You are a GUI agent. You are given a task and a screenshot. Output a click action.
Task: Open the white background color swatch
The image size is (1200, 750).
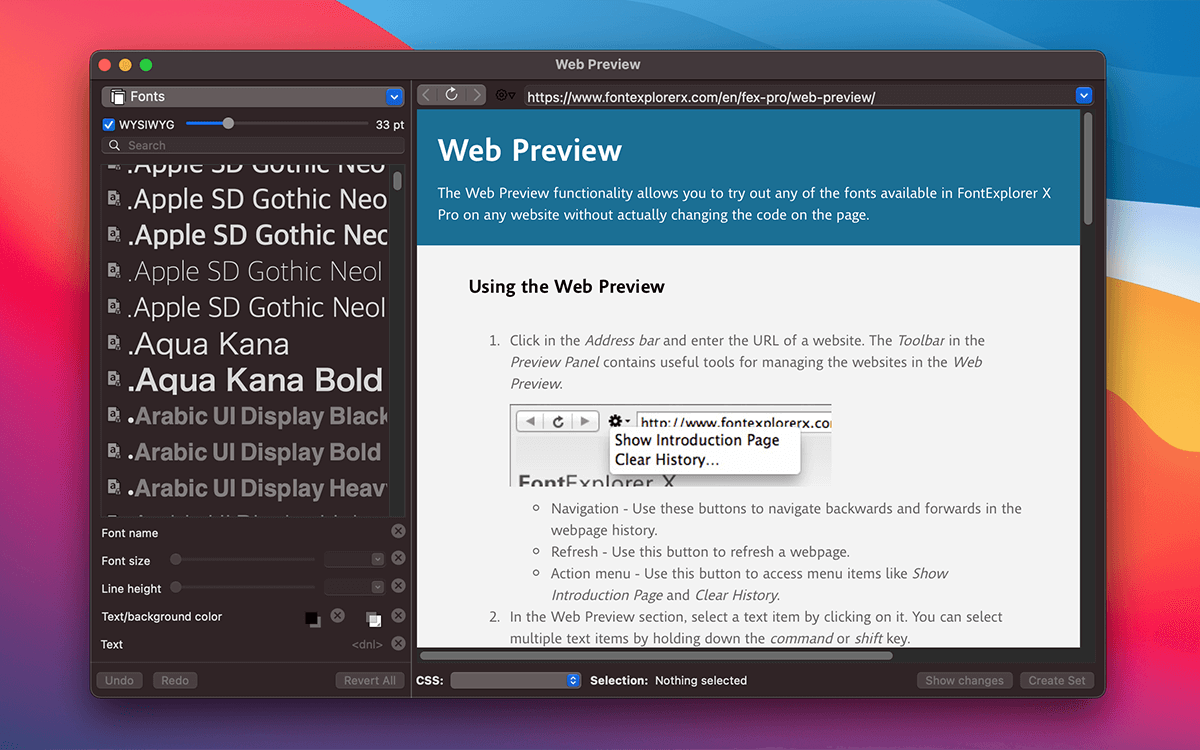(373, 619)
